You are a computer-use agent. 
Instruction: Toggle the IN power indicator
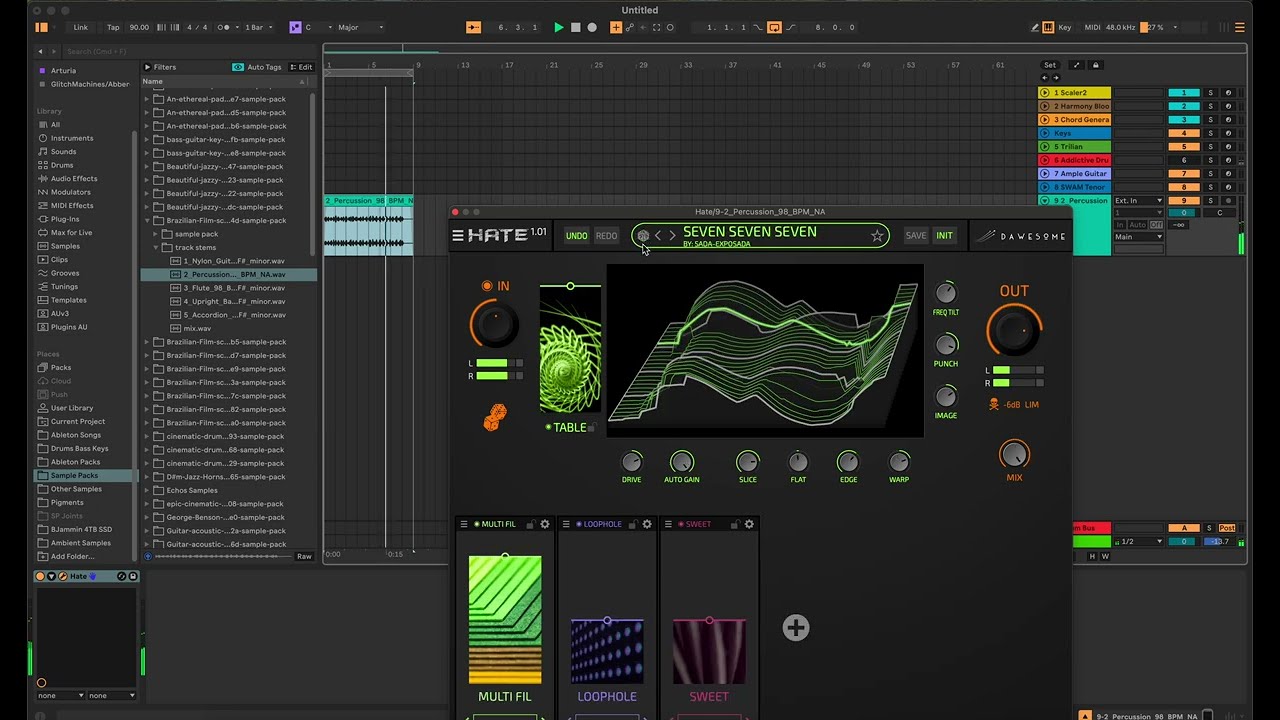coord(487,286)
